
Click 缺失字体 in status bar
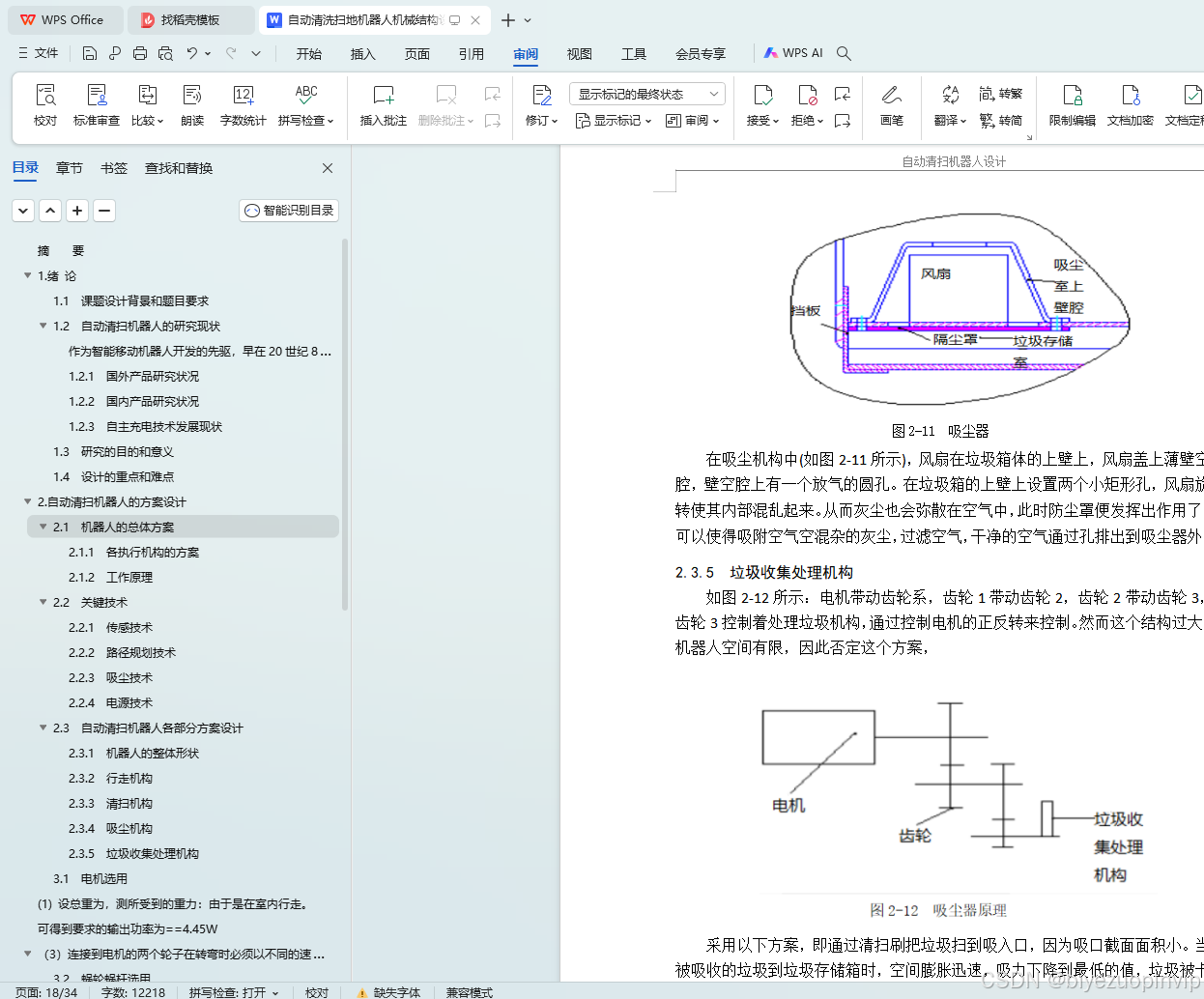coord(389,992)
